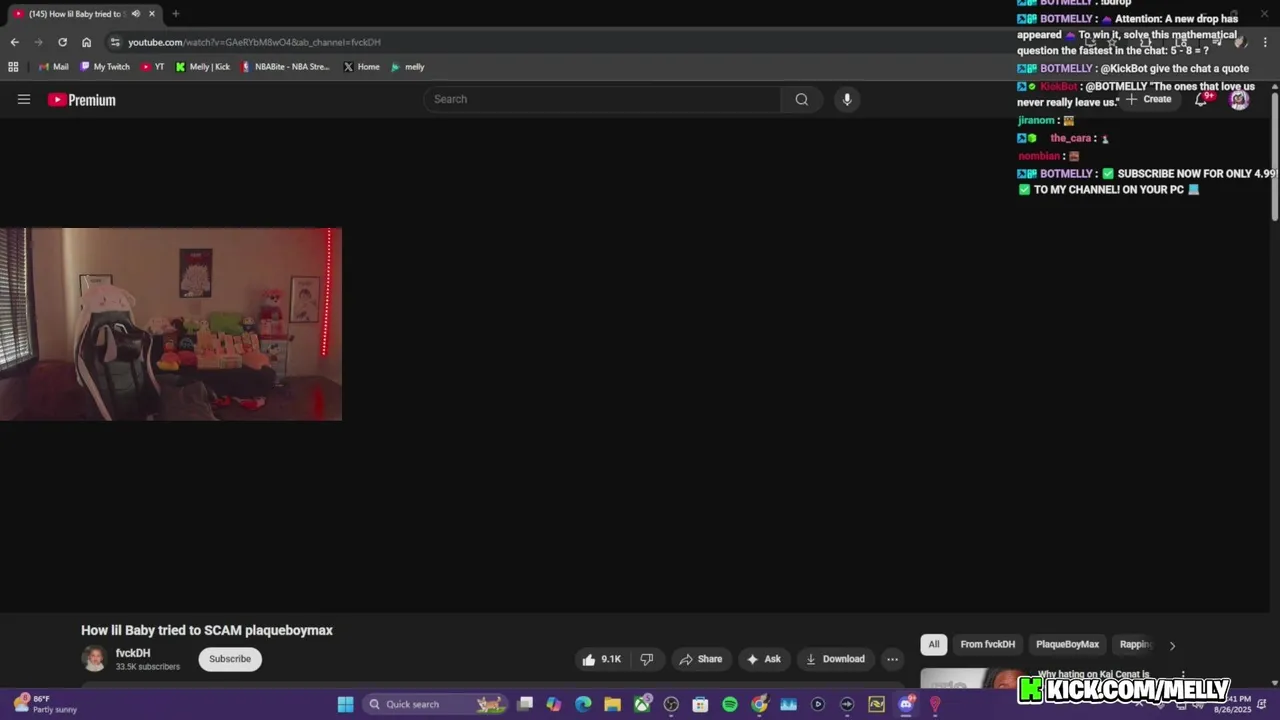Image resolution: width=1280 pixels, height=720 pixels.
Task: Open more actions ellipsis under video
Action: pyautogui.click(x=892, y=659)
